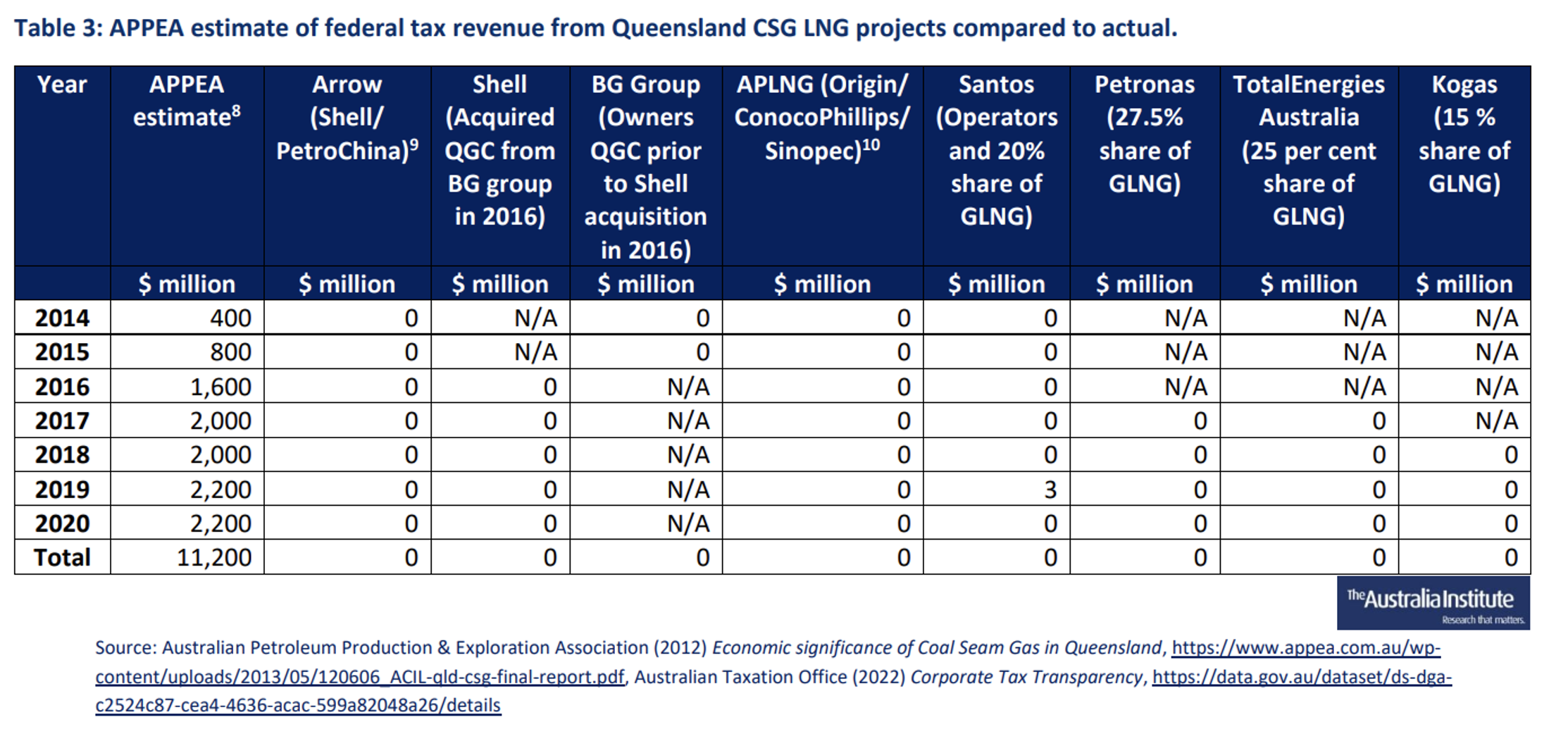
Task: Open the appea.com.au report link
Action: pos(768,662)
